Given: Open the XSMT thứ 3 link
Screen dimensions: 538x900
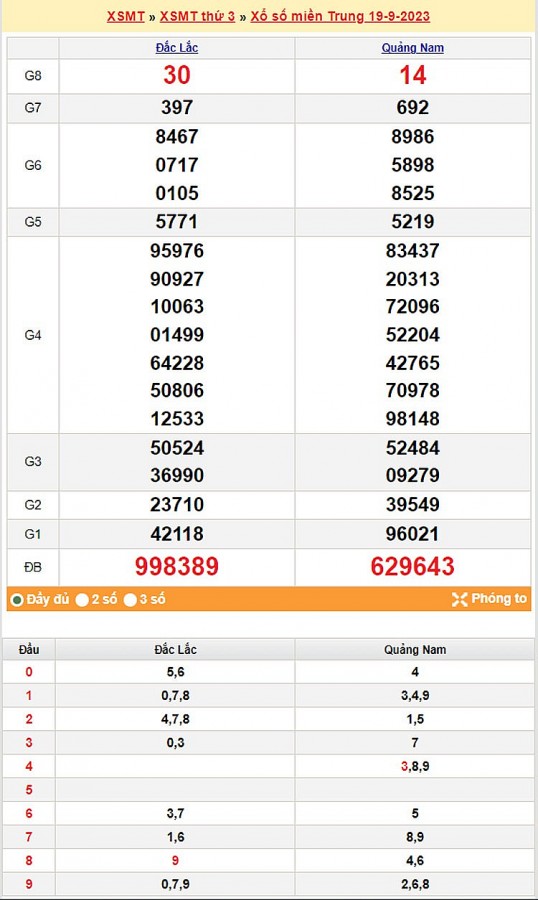Looking at the screenshot, I should (x=198, y=16).
